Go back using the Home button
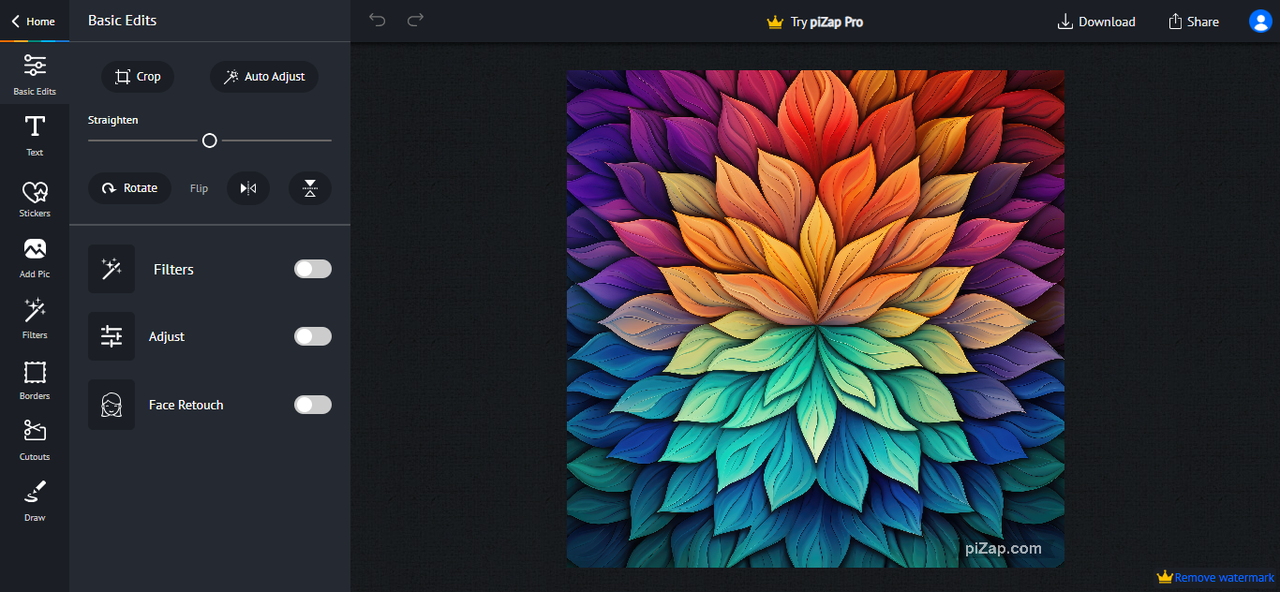The height and width of the screenshot is (592, 1280). pyautogui.click(x=33, y=21)
